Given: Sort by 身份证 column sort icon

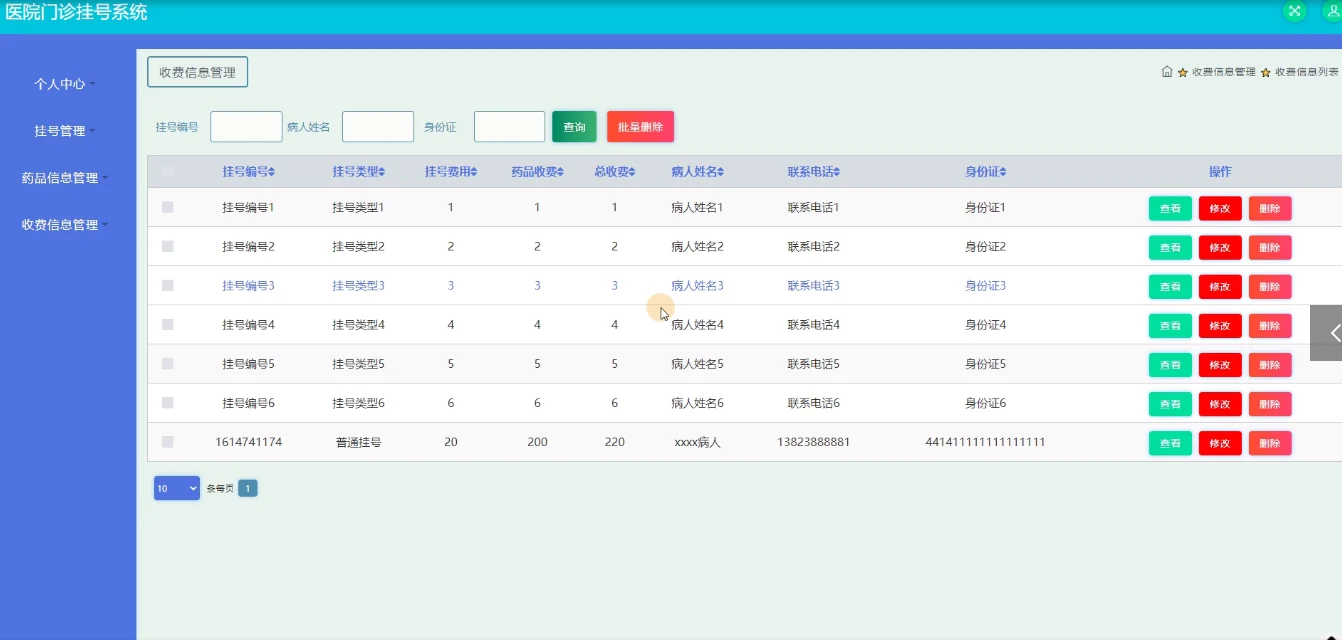Looking at the screenshot, I should pyautogui.click(x=1002, y=172).
